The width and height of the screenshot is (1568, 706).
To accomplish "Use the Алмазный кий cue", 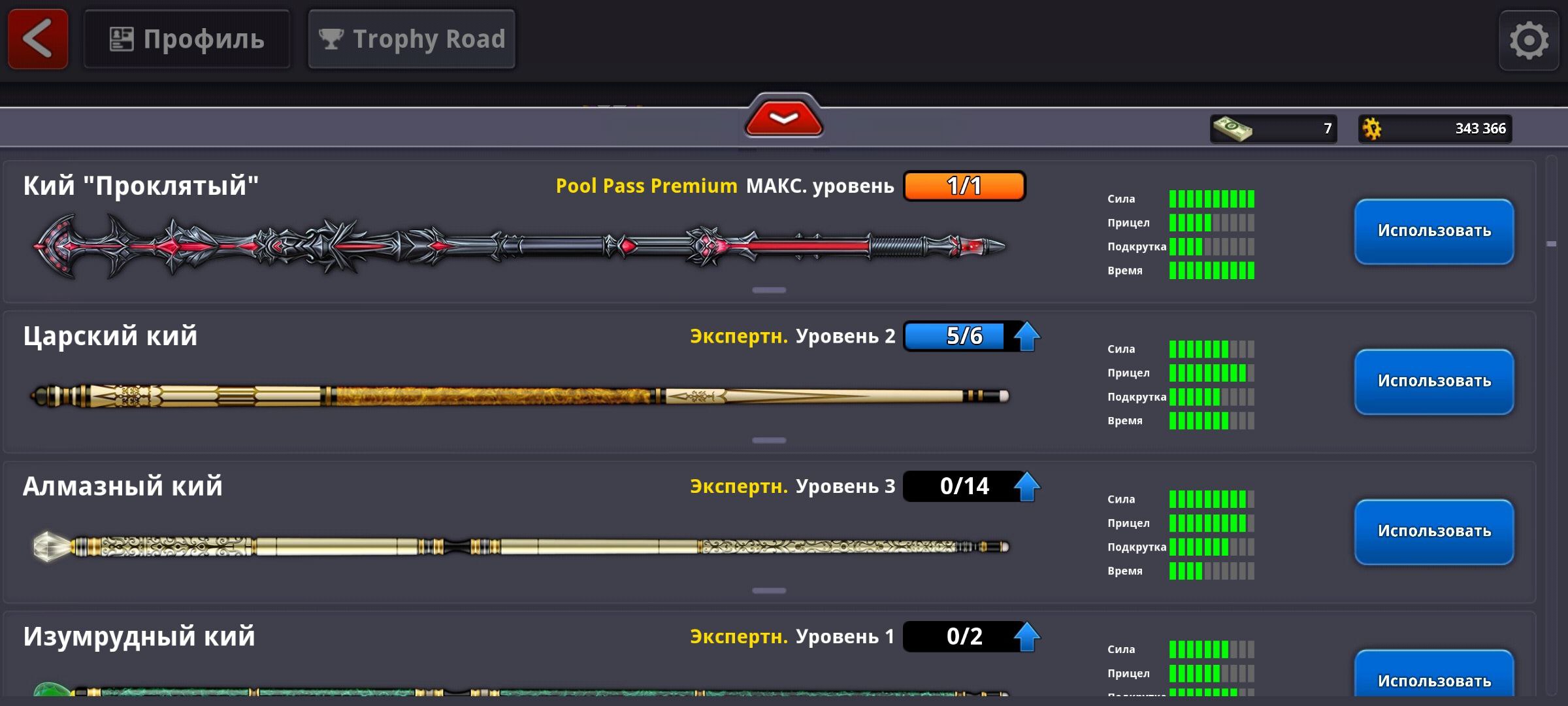I will (x=1434, y=532).
